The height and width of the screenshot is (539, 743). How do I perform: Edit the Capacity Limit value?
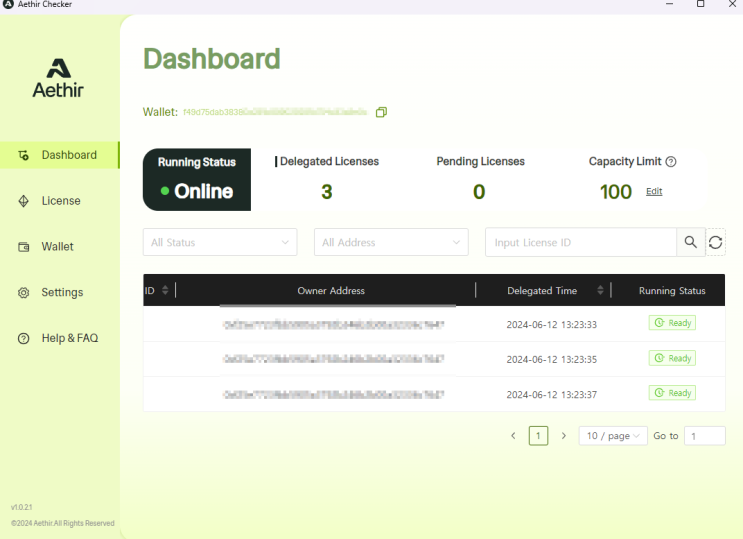654,191
